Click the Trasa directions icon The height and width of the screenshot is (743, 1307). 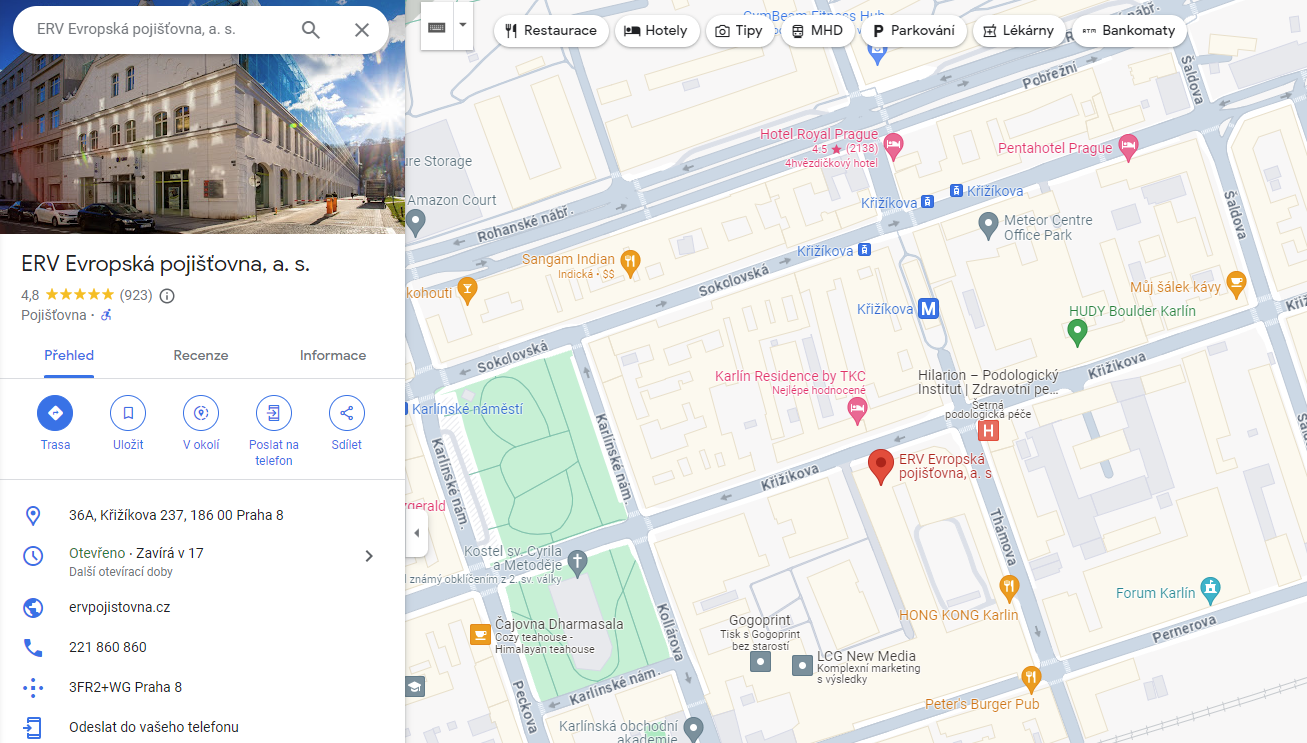tap(55, 413)
